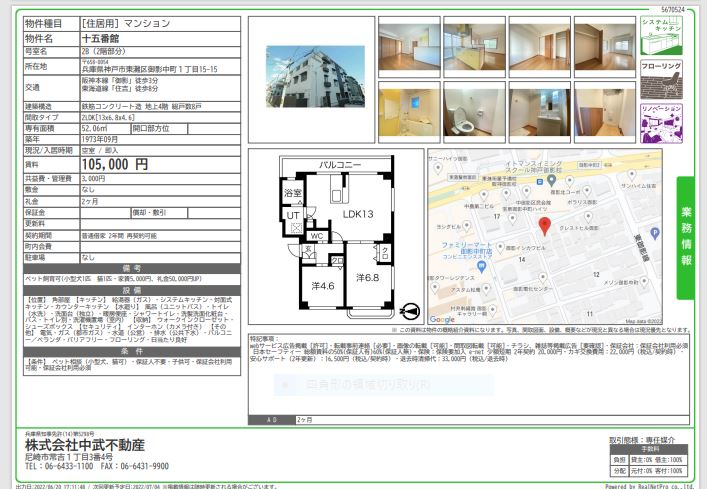Click the フローリング feature icon
This screenshot has height=489, width=707.
tap(661, 79)
